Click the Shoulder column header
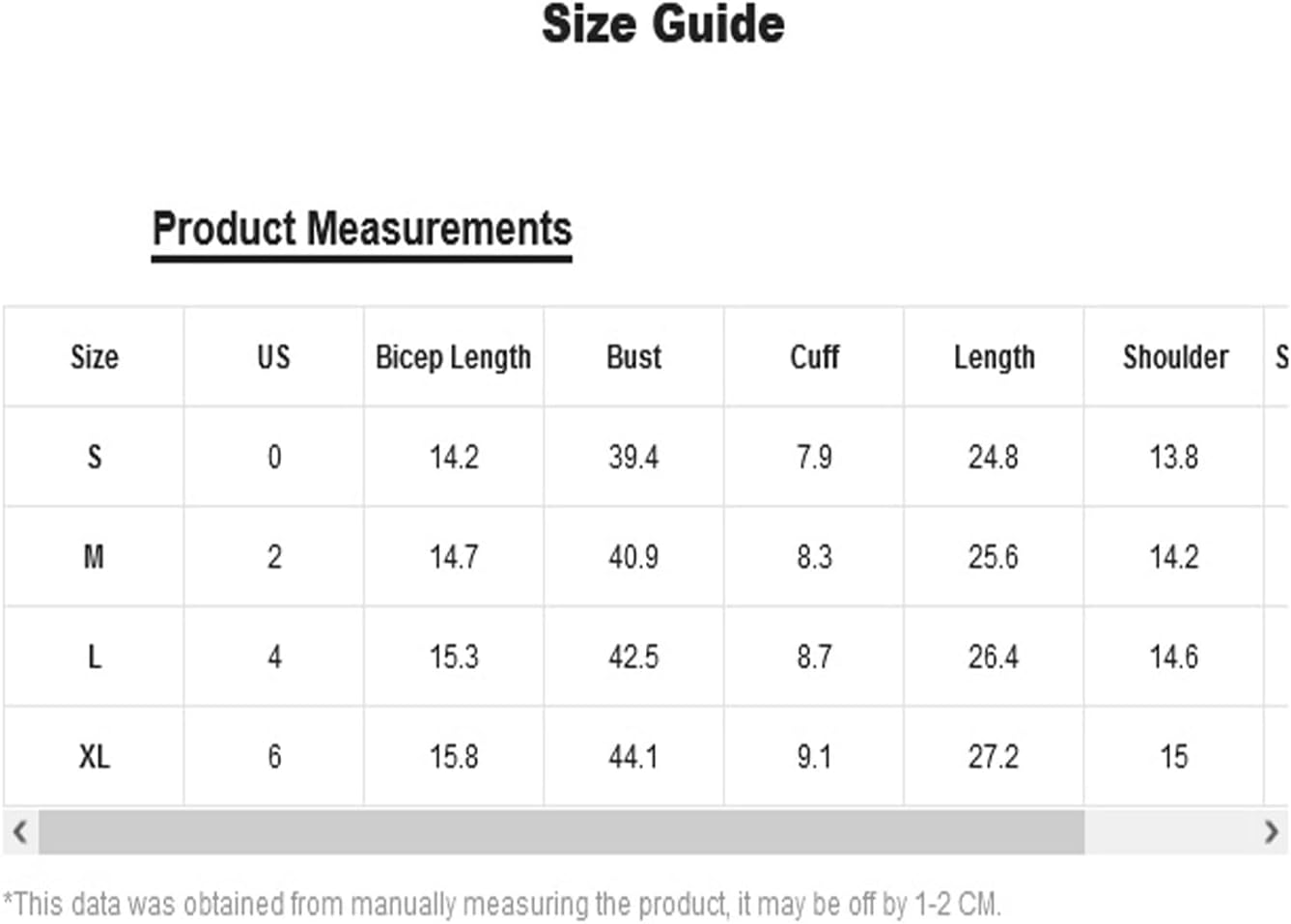 tap(1174, 357)
